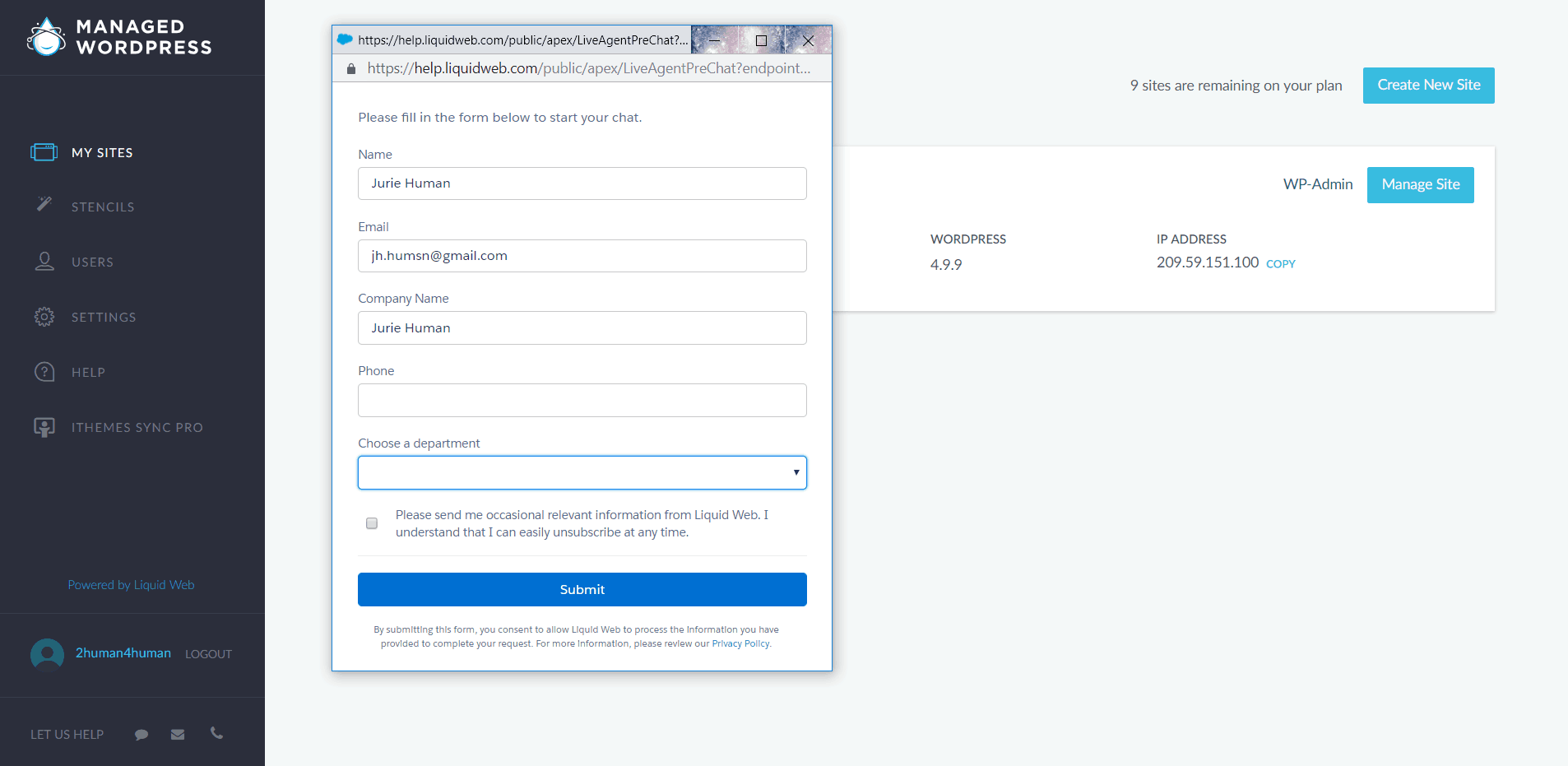
Task: Open the Choose a department dropdown
Action: 582,472
